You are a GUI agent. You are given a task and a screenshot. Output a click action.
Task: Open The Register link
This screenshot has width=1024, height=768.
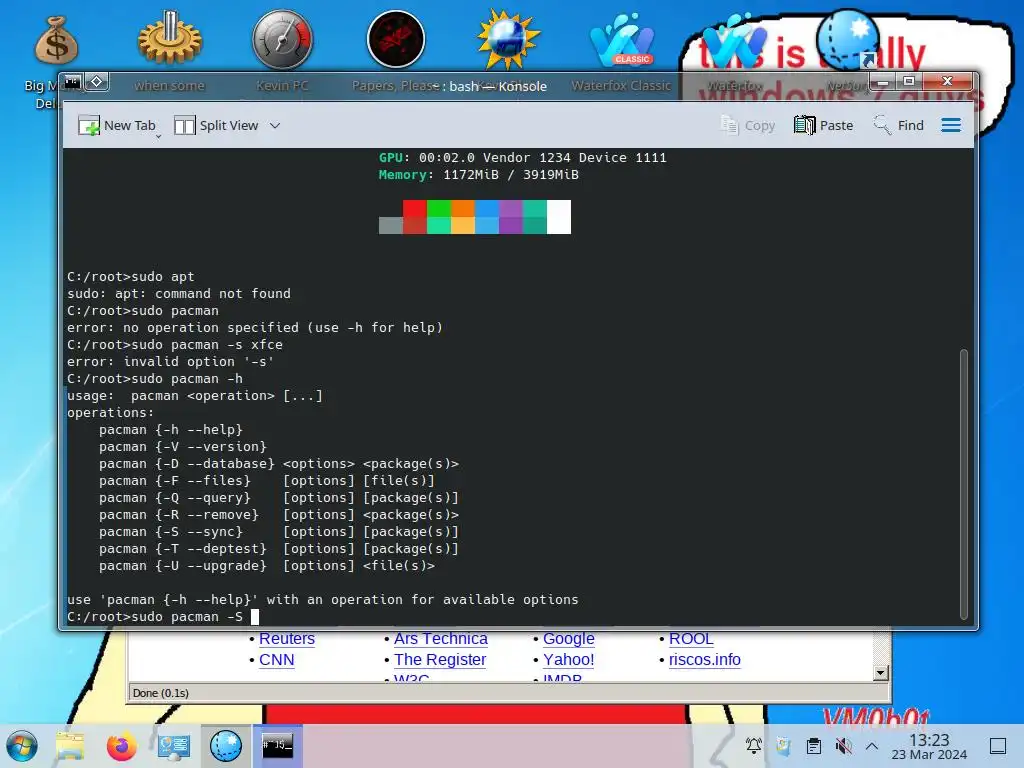[x=440, y=660]
